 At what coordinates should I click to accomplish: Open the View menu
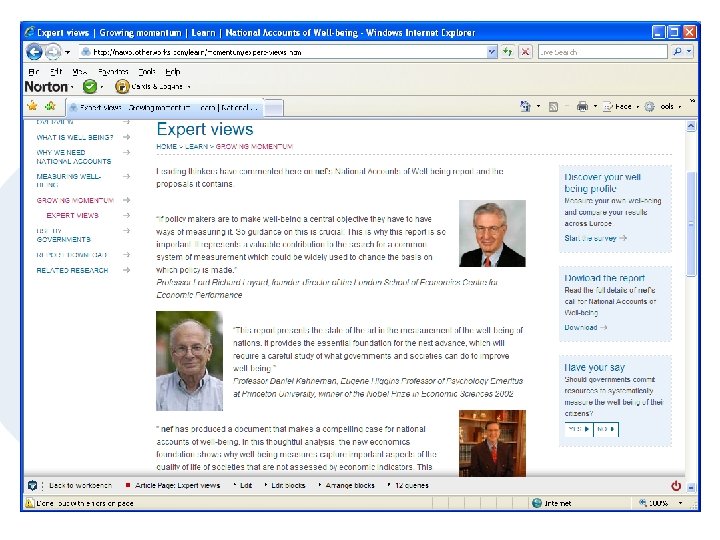79,72
